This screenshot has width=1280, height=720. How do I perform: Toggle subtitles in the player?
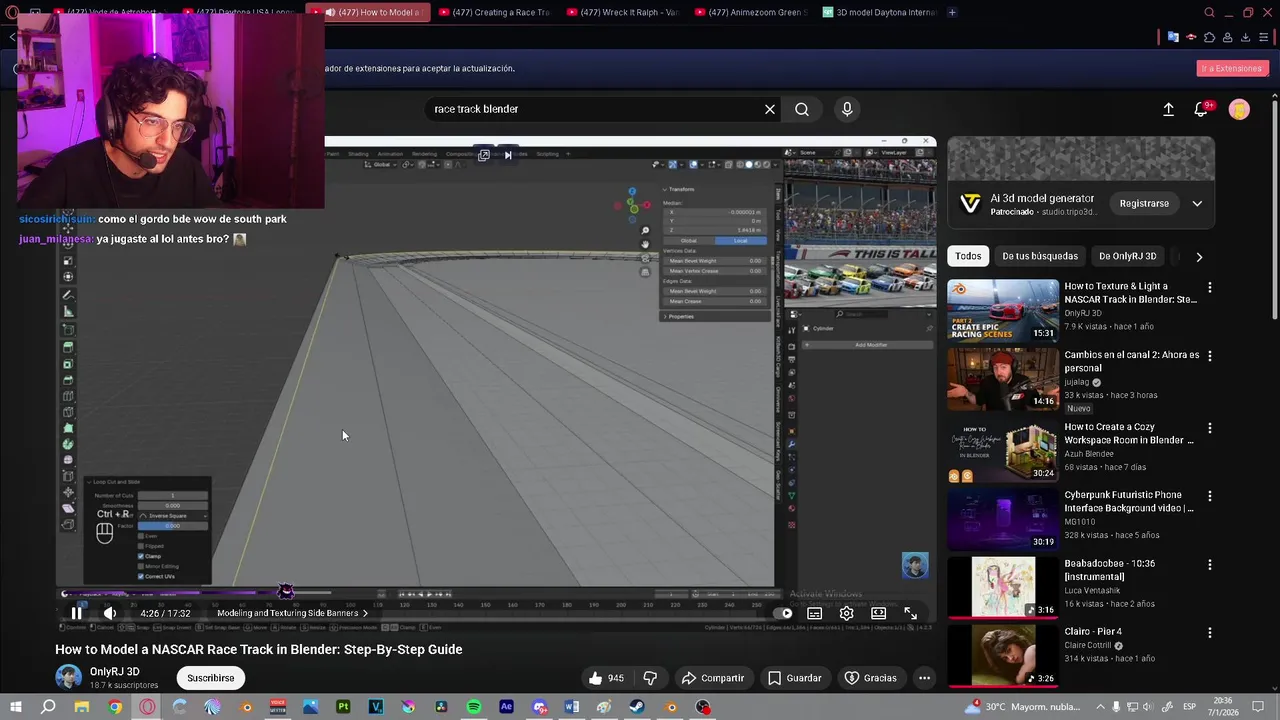pyautogui.click(x=815, y=613)
